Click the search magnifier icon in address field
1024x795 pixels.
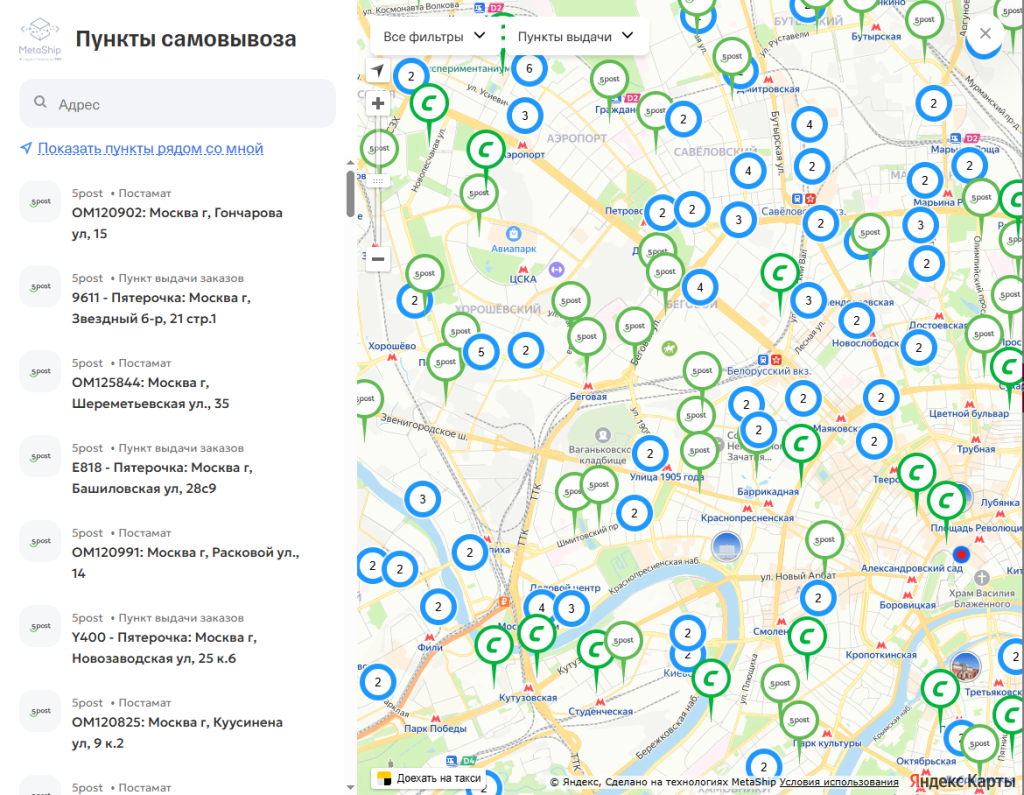coord(41,103)
